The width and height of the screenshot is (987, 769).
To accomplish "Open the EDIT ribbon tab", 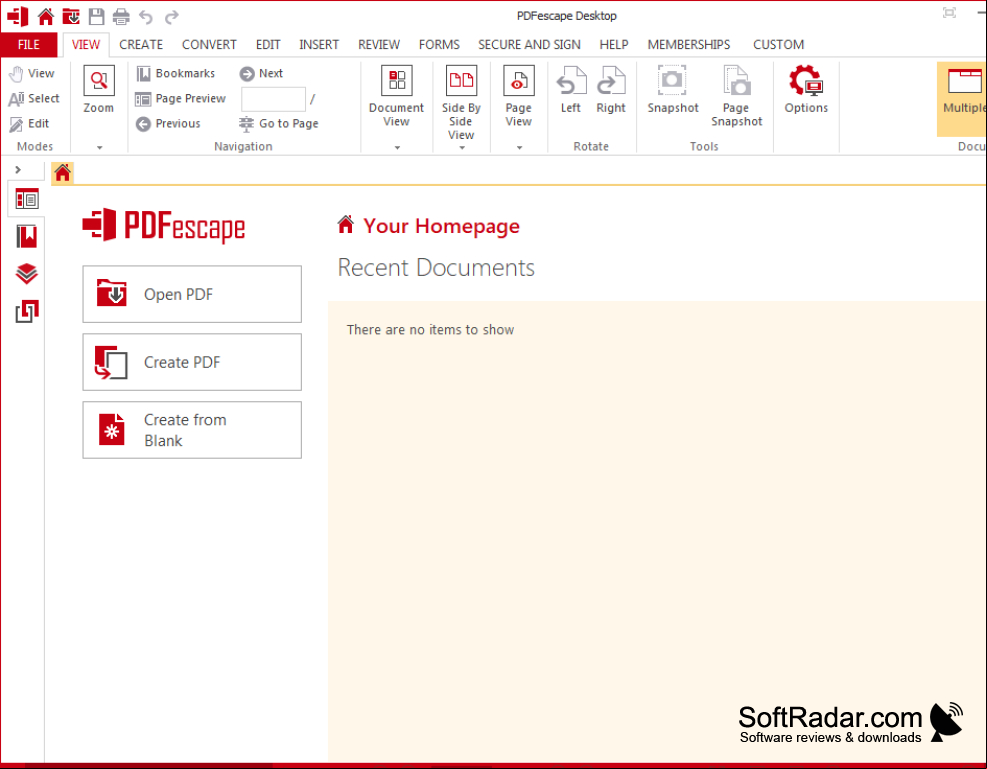I will (x=268, y=45).
